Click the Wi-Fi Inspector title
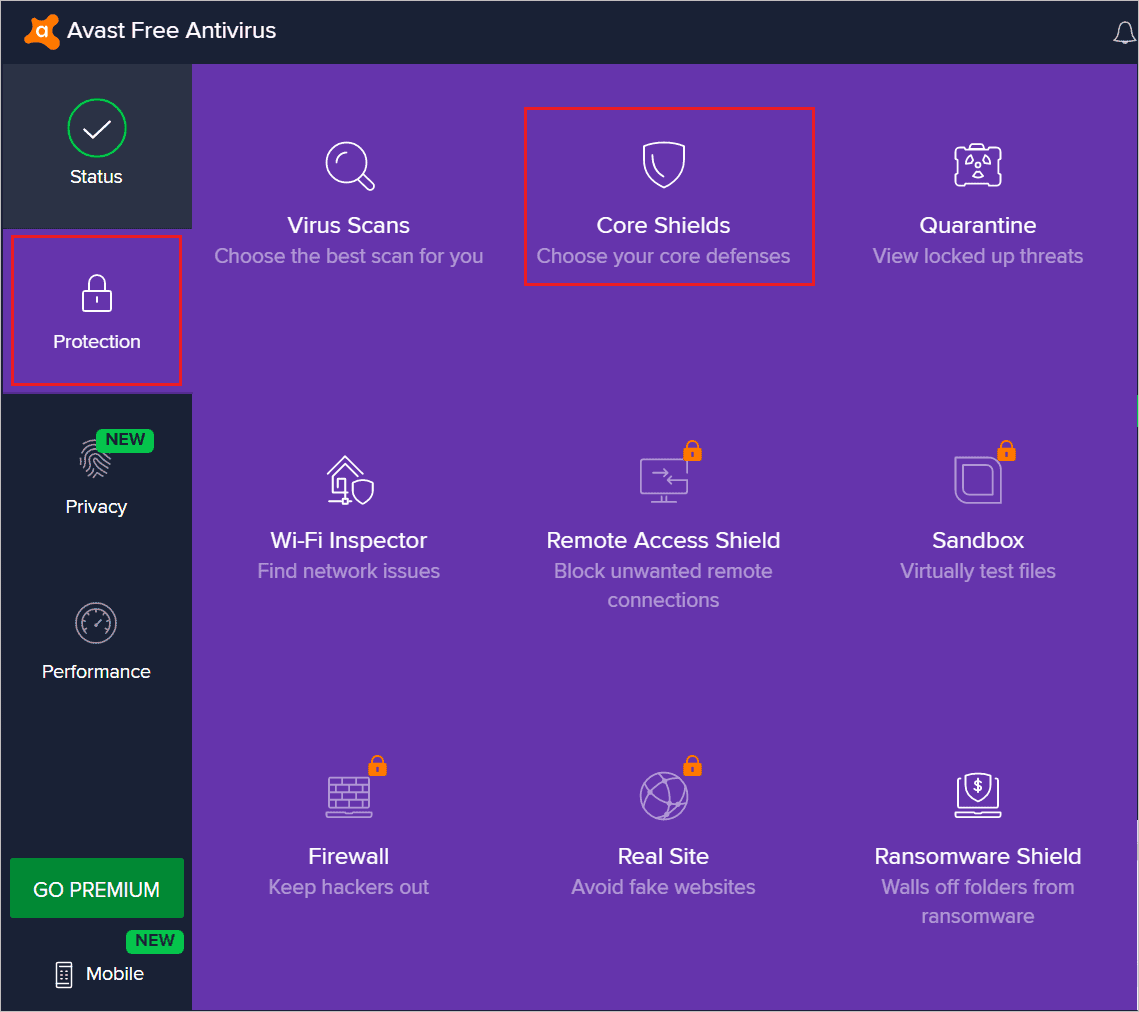The height and width of the screenshot is (1012, 1139). tap(349, 541)
